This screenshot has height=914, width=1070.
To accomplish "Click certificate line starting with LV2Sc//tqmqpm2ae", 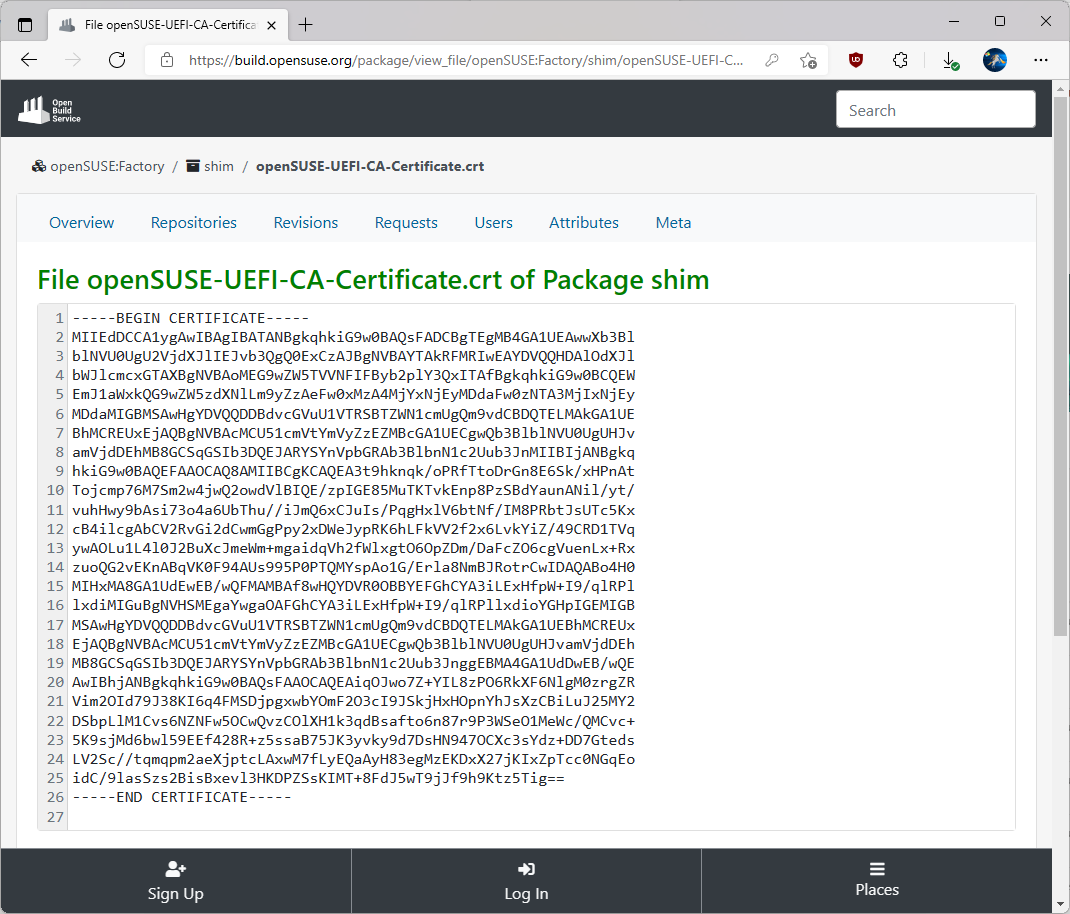I will pyautogui.click(x=353, y=759).
